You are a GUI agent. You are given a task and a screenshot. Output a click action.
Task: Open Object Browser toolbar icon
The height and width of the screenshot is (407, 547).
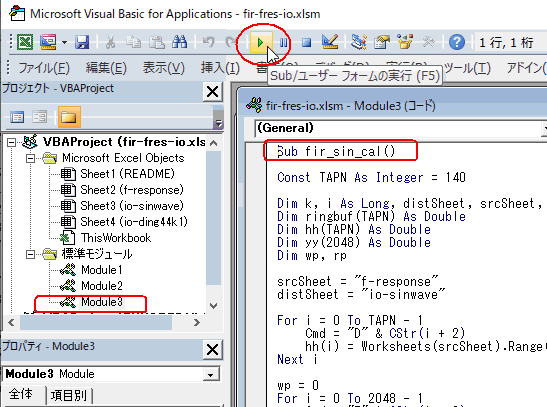click(405, 42)
